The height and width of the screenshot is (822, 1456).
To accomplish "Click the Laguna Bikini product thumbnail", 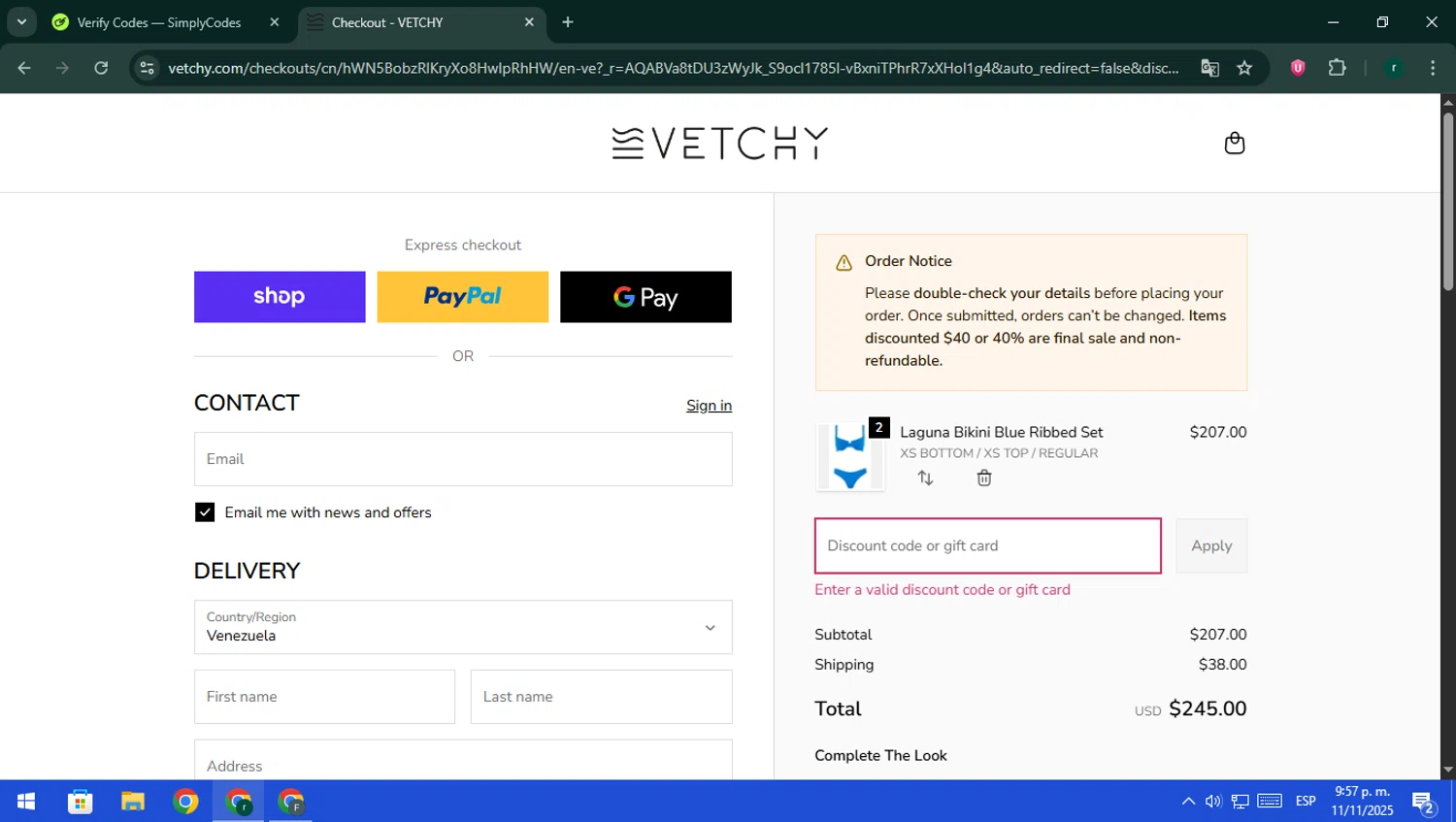I will click(x=850, y=456).
